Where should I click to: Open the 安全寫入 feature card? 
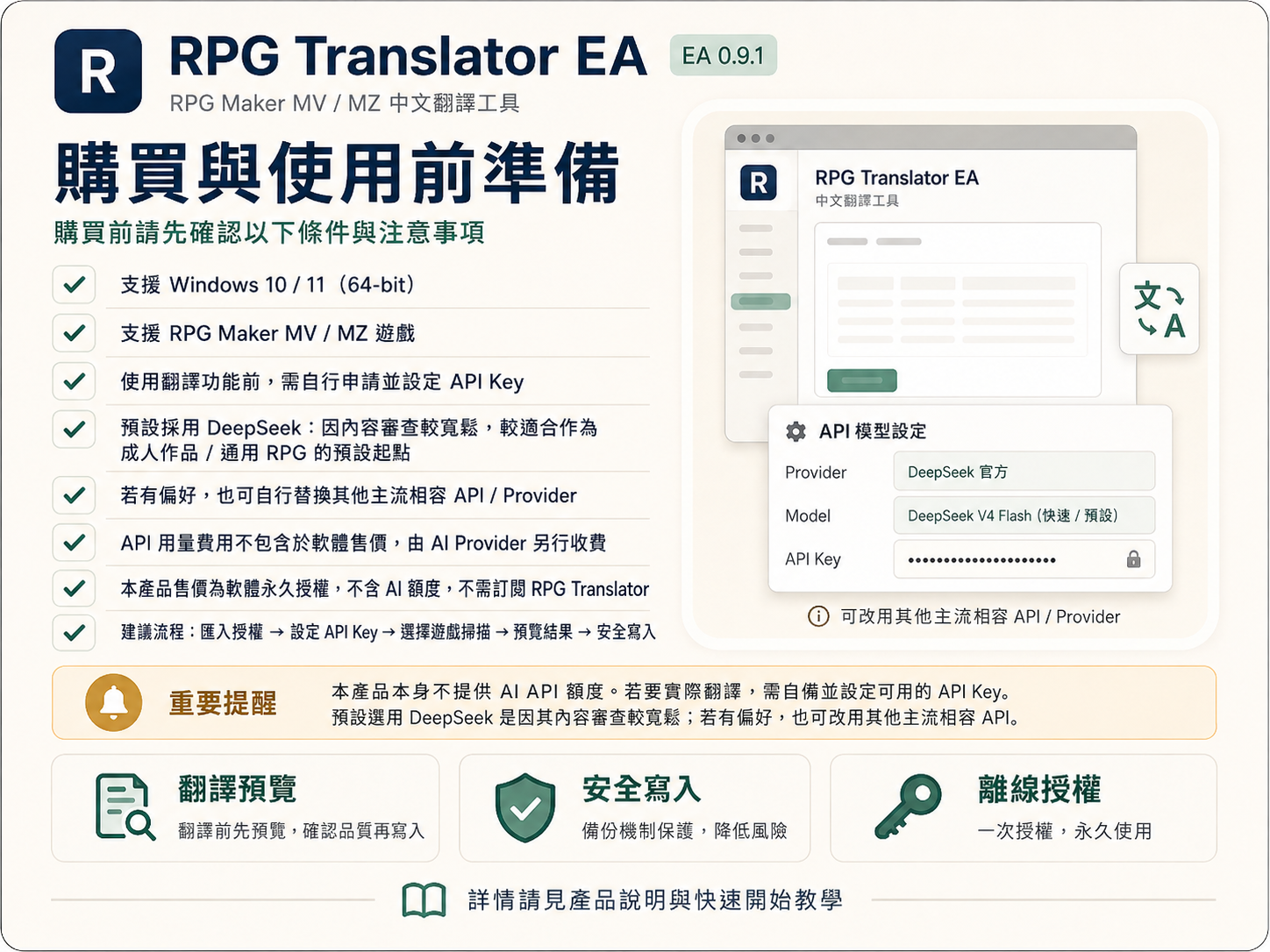[x=635, y=808]
